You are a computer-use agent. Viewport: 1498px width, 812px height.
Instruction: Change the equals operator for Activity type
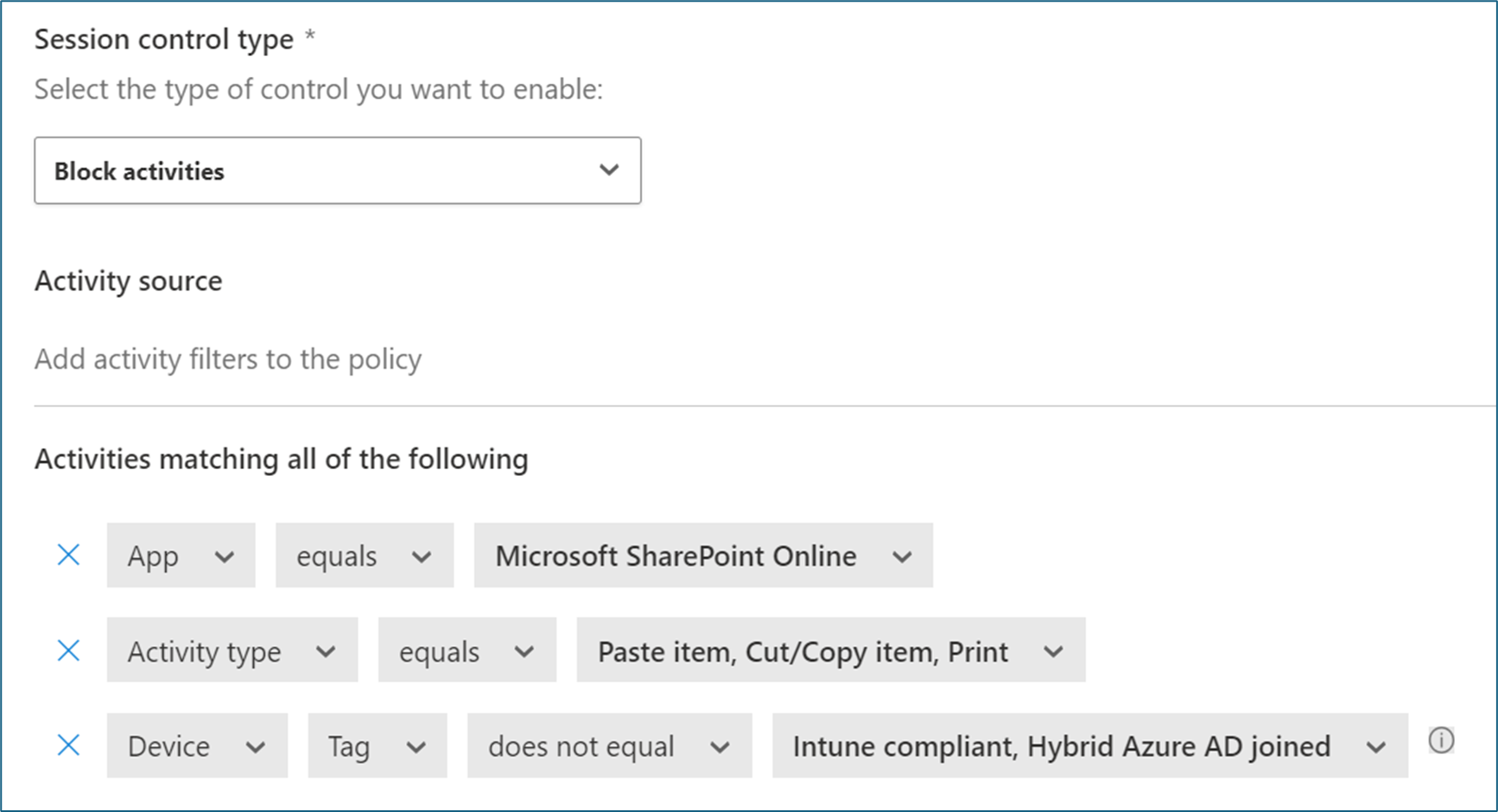pyautogui.click(x=467, y=650)
